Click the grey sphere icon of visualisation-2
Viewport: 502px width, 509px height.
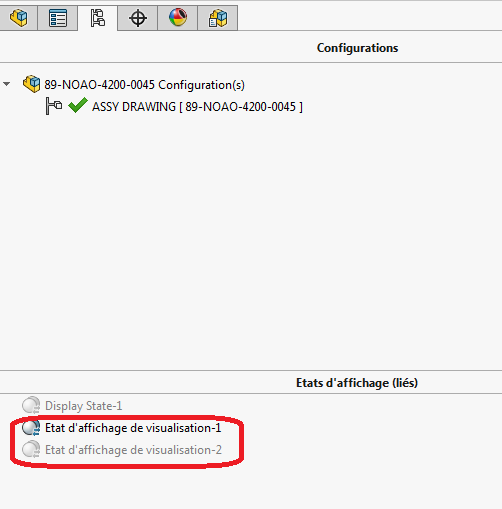pyautogui.click(x=31, y=449)
